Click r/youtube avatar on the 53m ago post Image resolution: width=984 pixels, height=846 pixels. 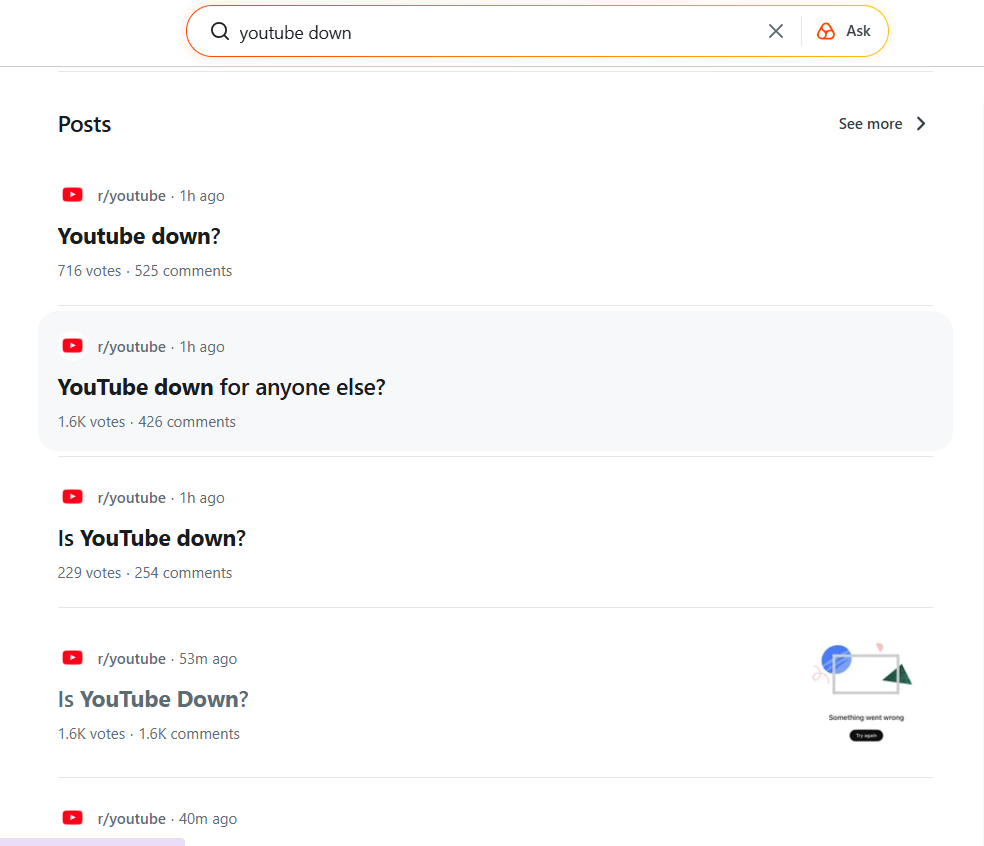(x=72, y=658)
